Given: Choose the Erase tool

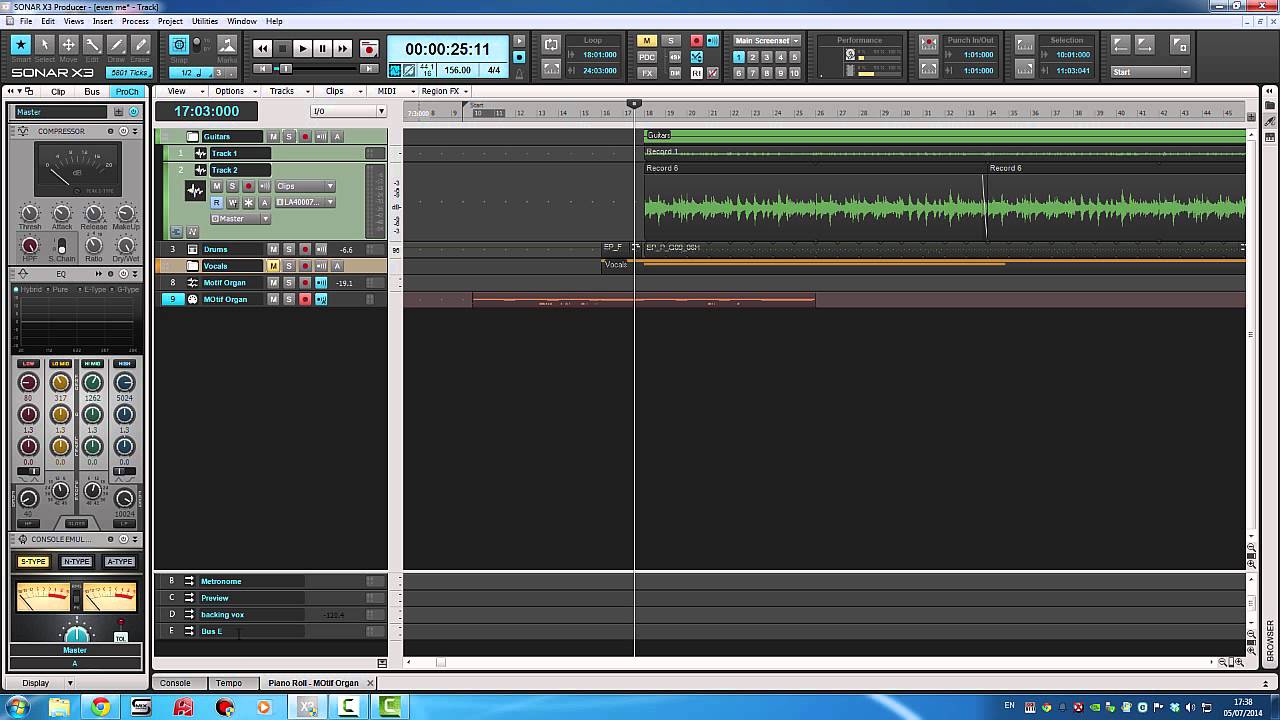Looking at the screenshot, I should click(140, 45).
